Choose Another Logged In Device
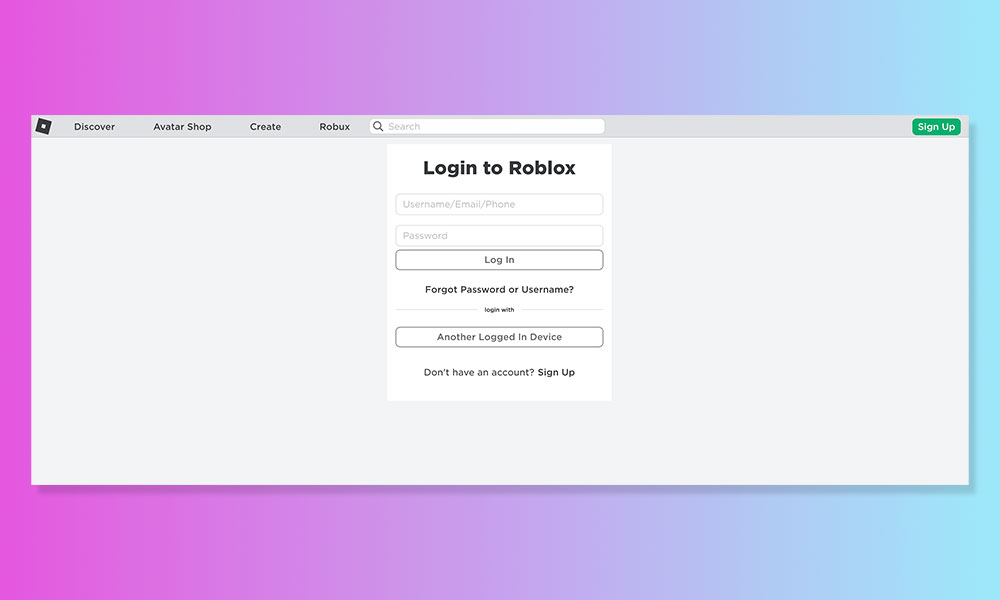 [x=499, y=337]
